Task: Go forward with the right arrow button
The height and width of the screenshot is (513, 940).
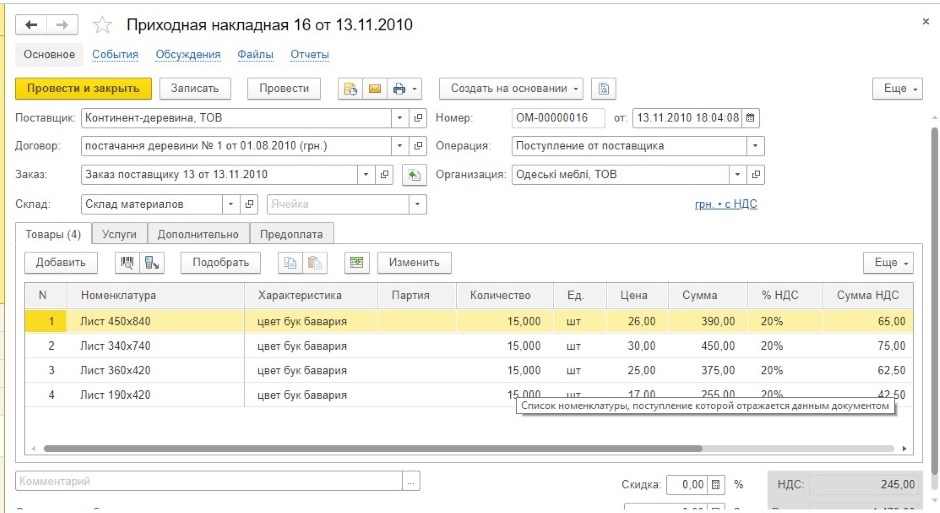Action: coord(62,25)
